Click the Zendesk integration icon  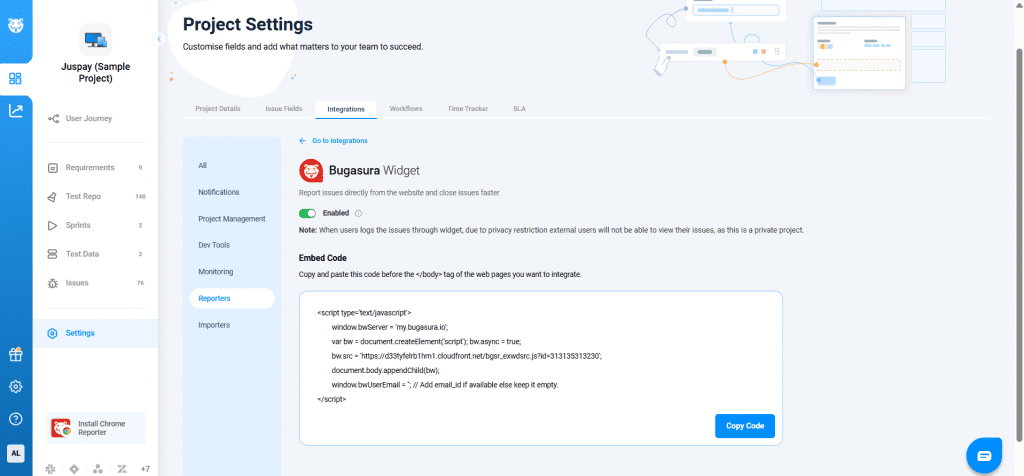121,468
